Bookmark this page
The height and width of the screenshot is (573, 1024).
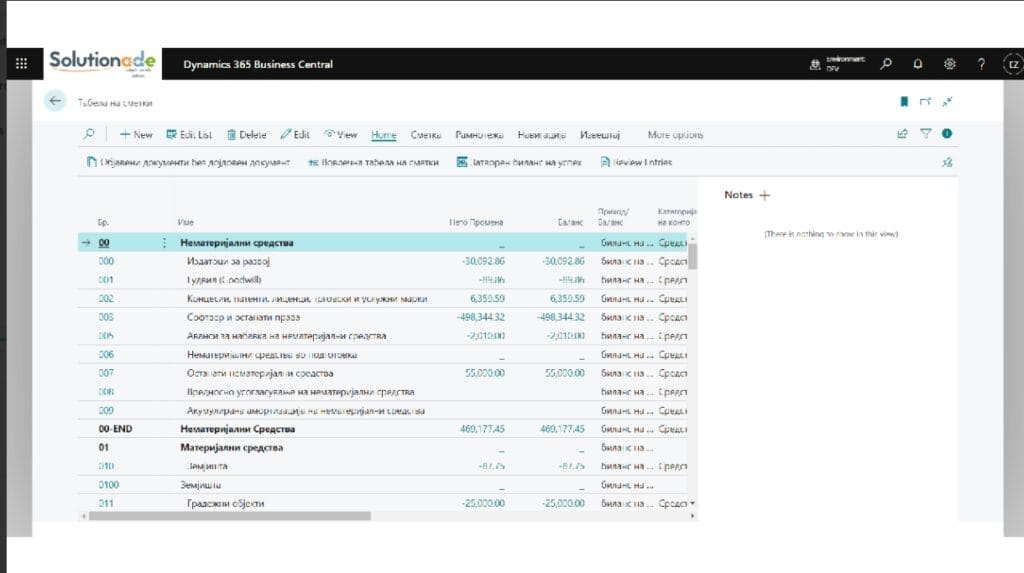point(904,101)
